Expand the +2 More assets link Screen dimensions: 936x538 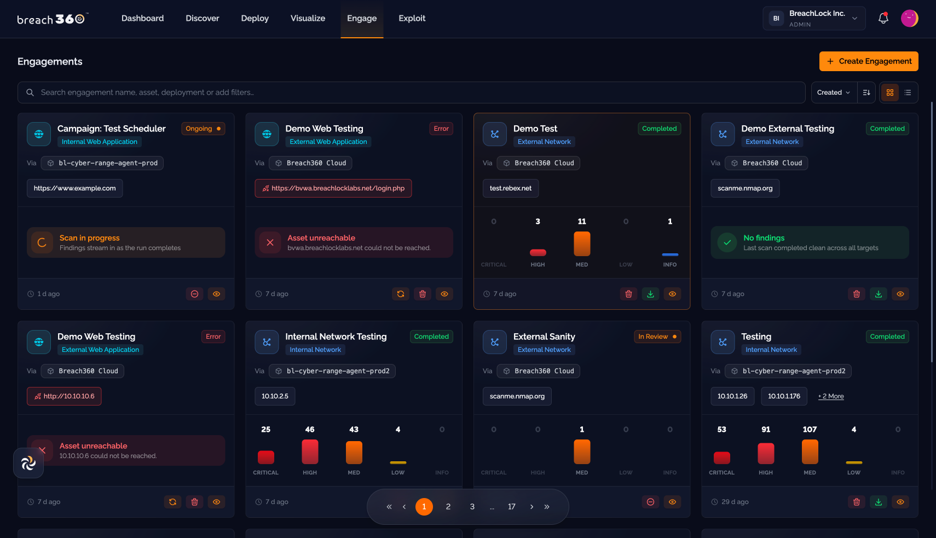pos(830,396)
